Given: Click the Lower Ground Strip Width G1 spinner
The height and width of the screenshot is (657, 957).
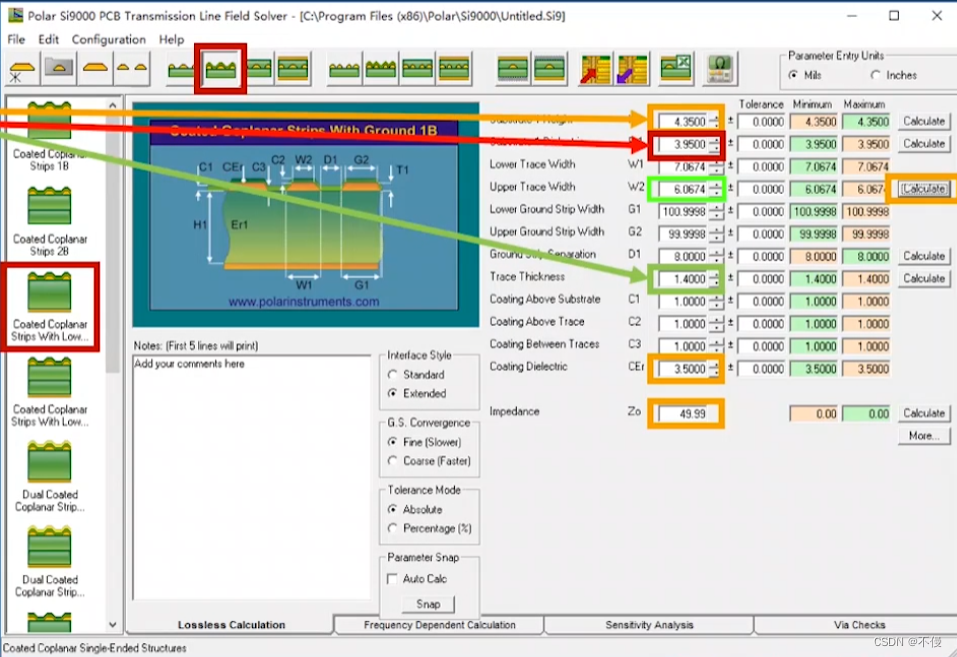Looking at the screenshot, I should pyautogui.click(x=715, y=212).
